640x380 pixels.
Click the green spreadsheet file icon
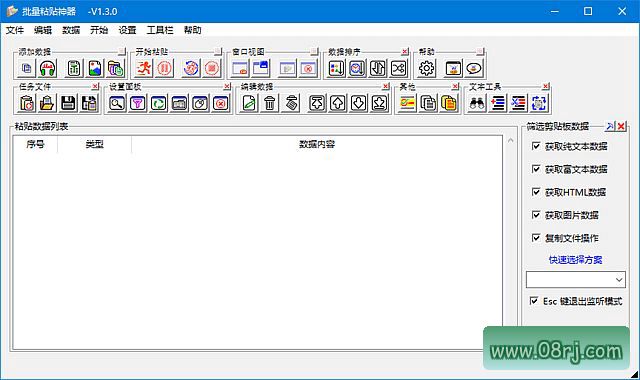pos(74,68)
